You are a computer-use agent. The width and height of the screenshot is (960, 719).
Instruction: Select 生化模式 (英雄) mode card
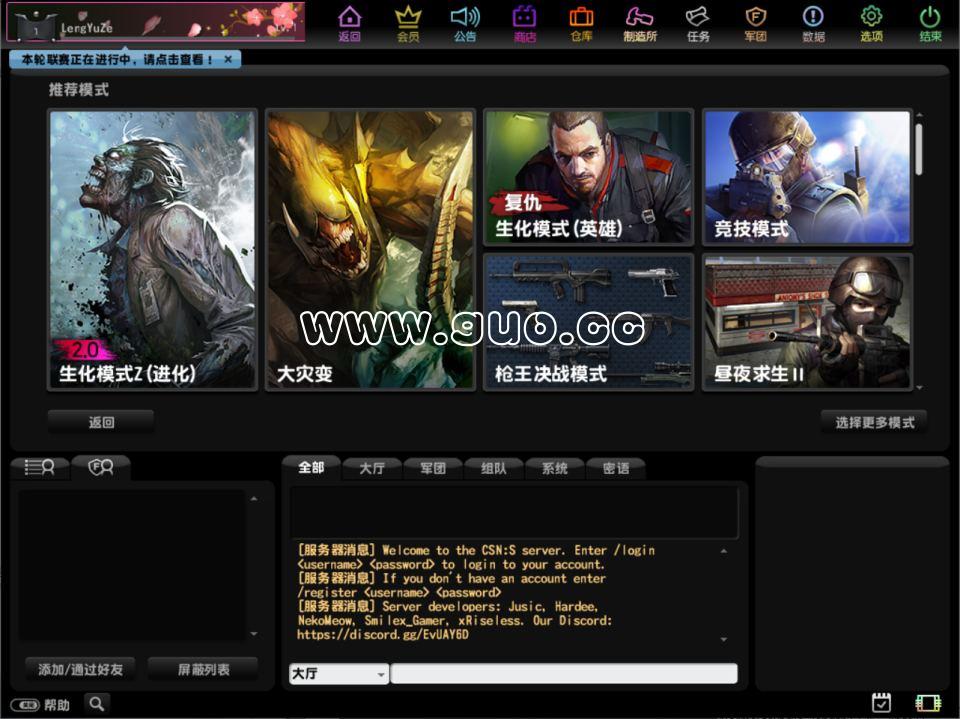[x=588, y=177]
